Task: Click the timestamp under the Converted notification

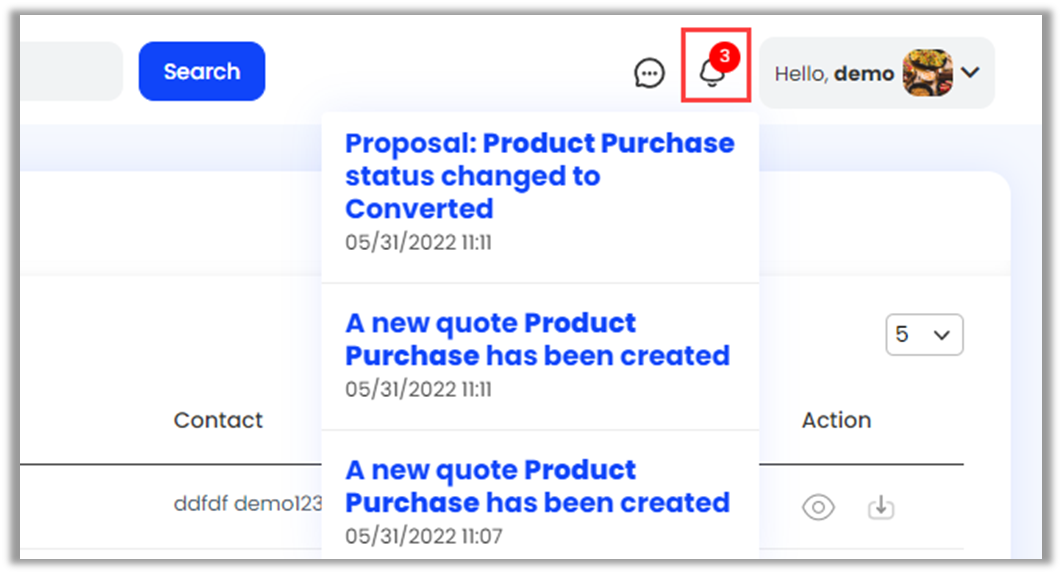Action: [x=418, y=242]
